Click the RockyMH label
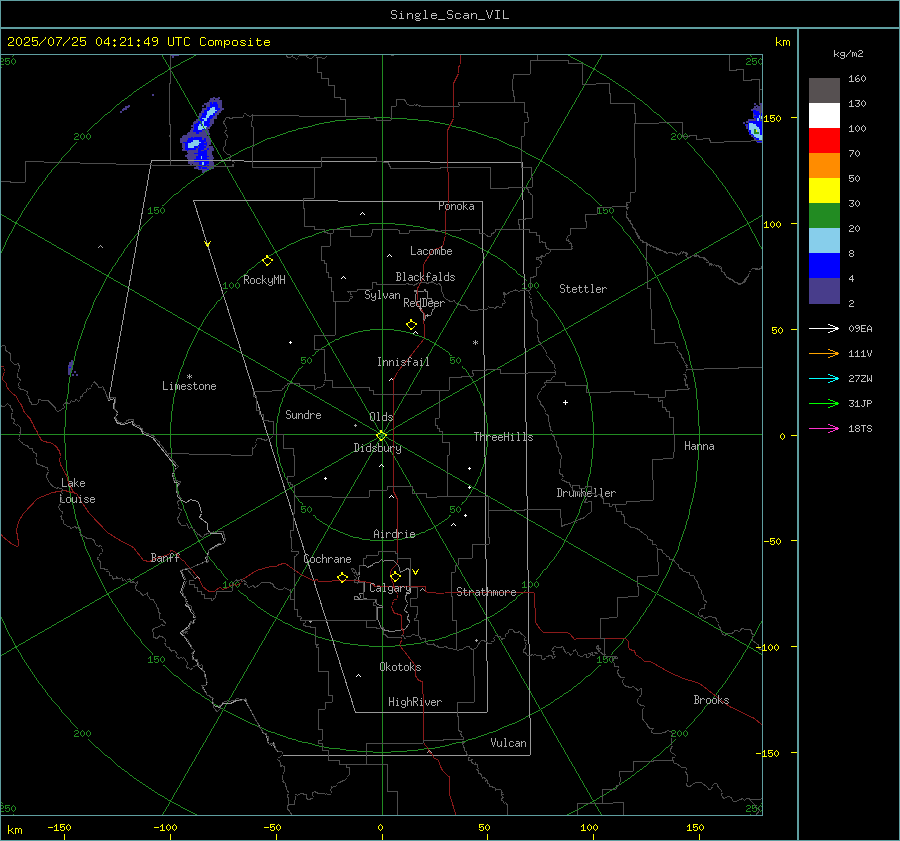The image size is (900, 841). tap(264, 280)
